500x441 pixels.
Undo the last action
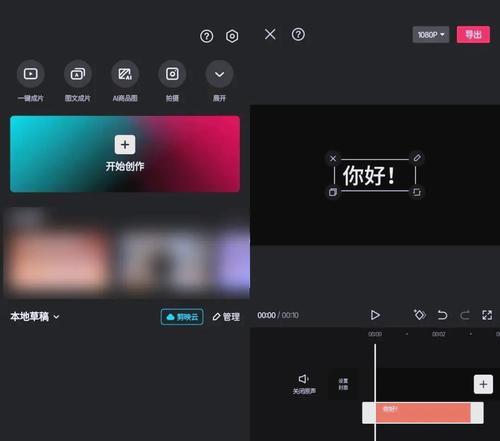(x=442, y=315)
